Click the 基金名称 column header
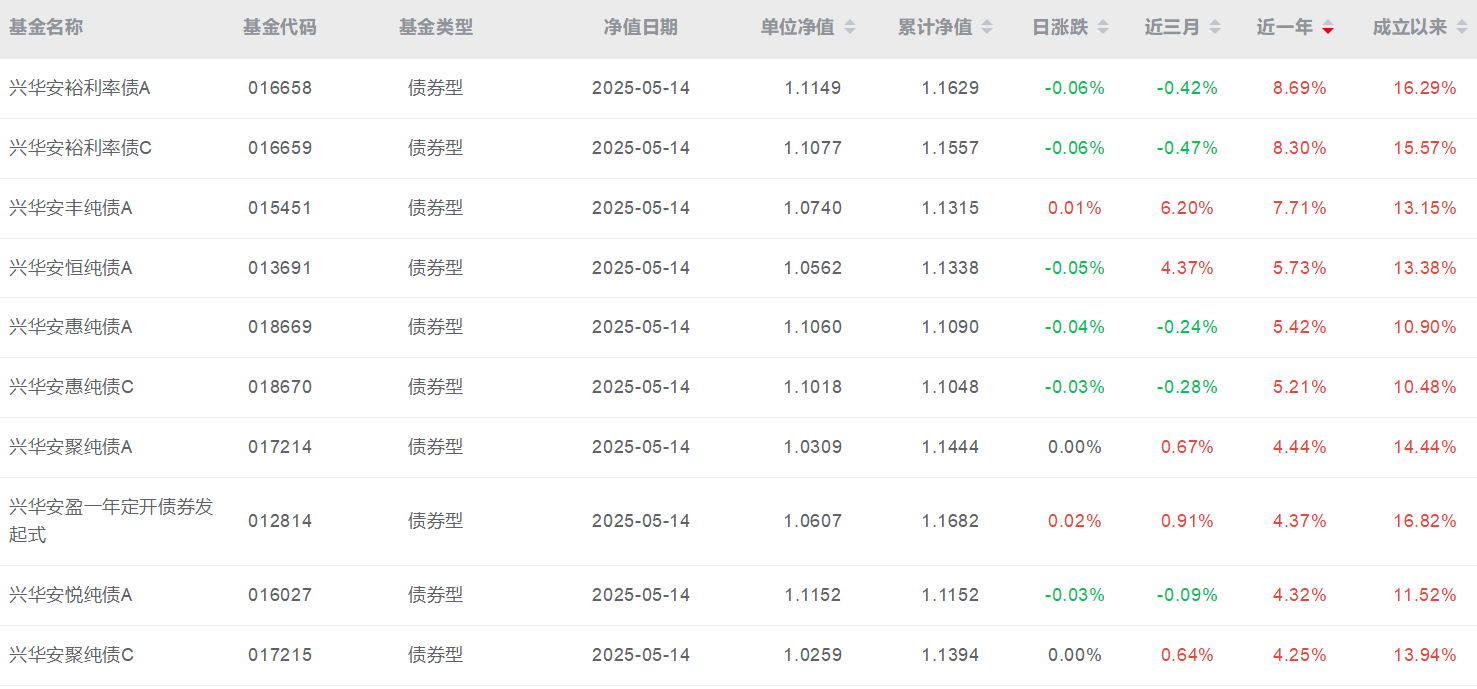1477x689 pixels. [46, 28]
